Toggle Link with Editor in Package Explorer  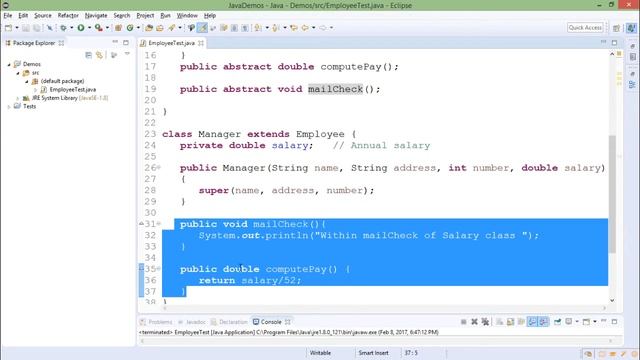[99, 55]
